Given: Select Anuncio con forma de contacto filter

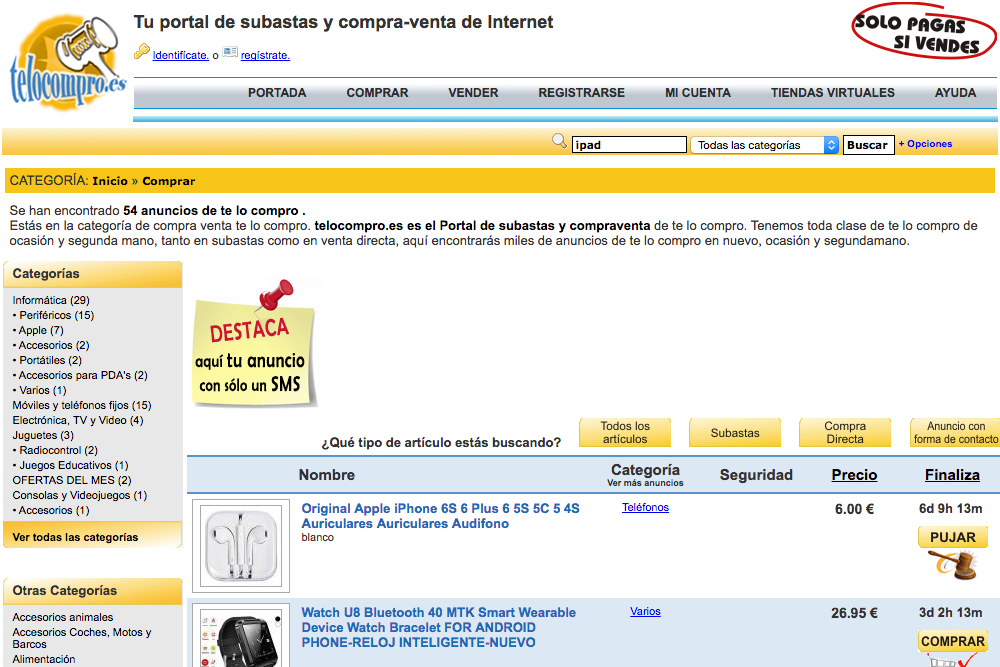Looking at the screenshot, I should click(x=955, y=432).
